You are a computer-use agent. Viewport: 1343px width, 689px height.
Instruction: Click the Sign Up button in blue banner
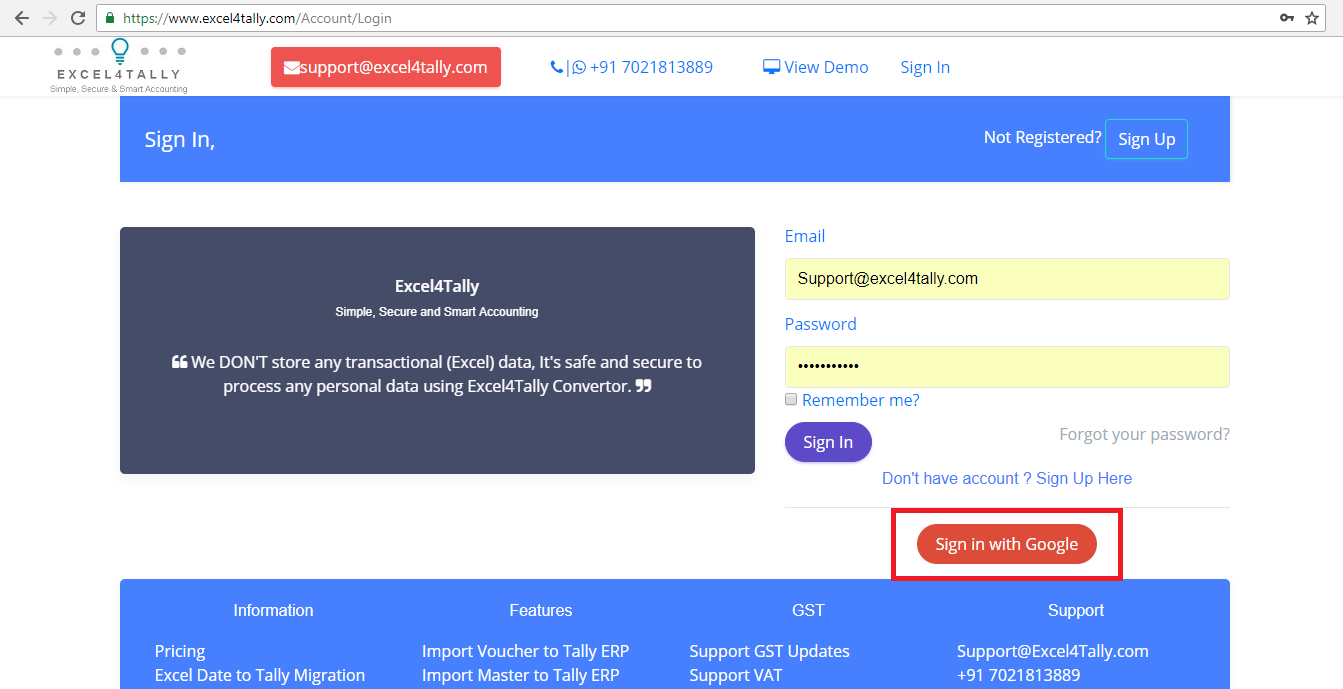point(1146,139)
